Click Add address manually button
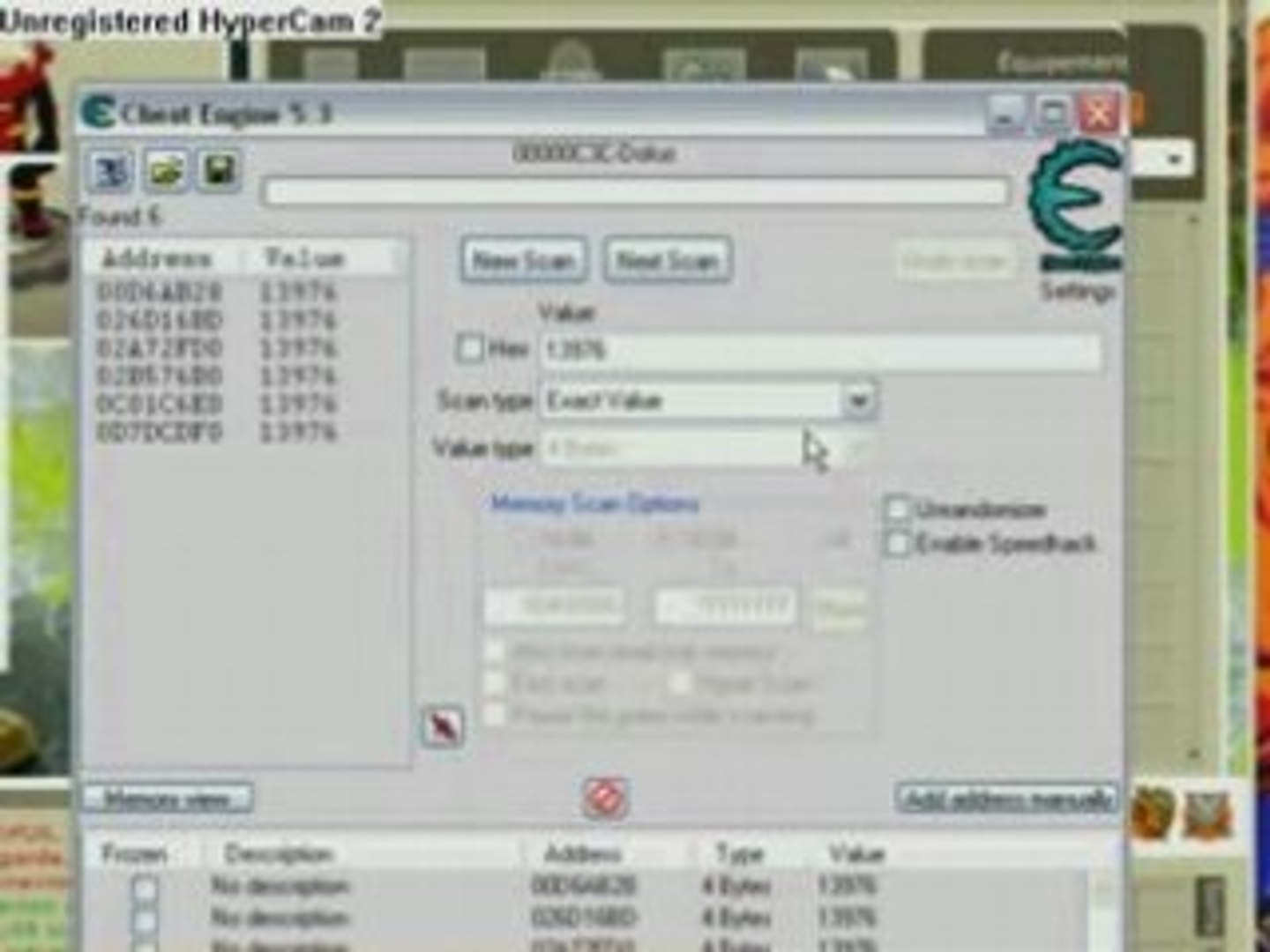 coord(1008,800)
